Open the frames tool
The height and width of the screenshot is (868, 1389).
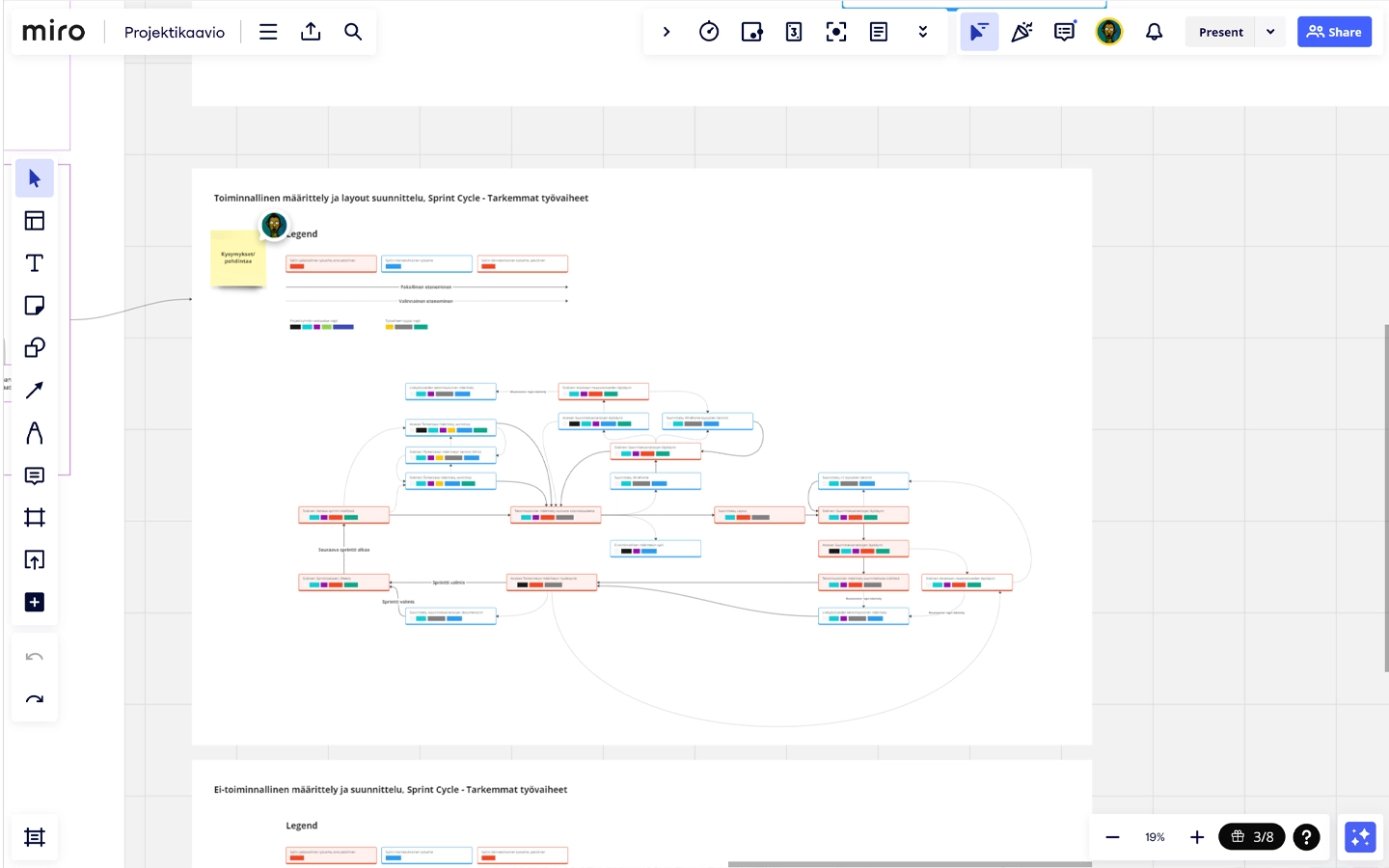click(x=34, y=517)
